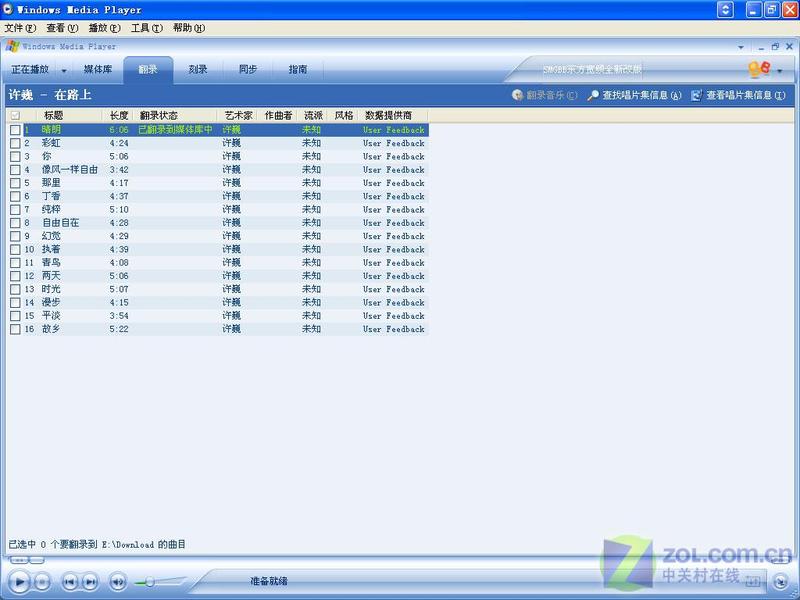Select the 翻录 tab

coord(148,69)
